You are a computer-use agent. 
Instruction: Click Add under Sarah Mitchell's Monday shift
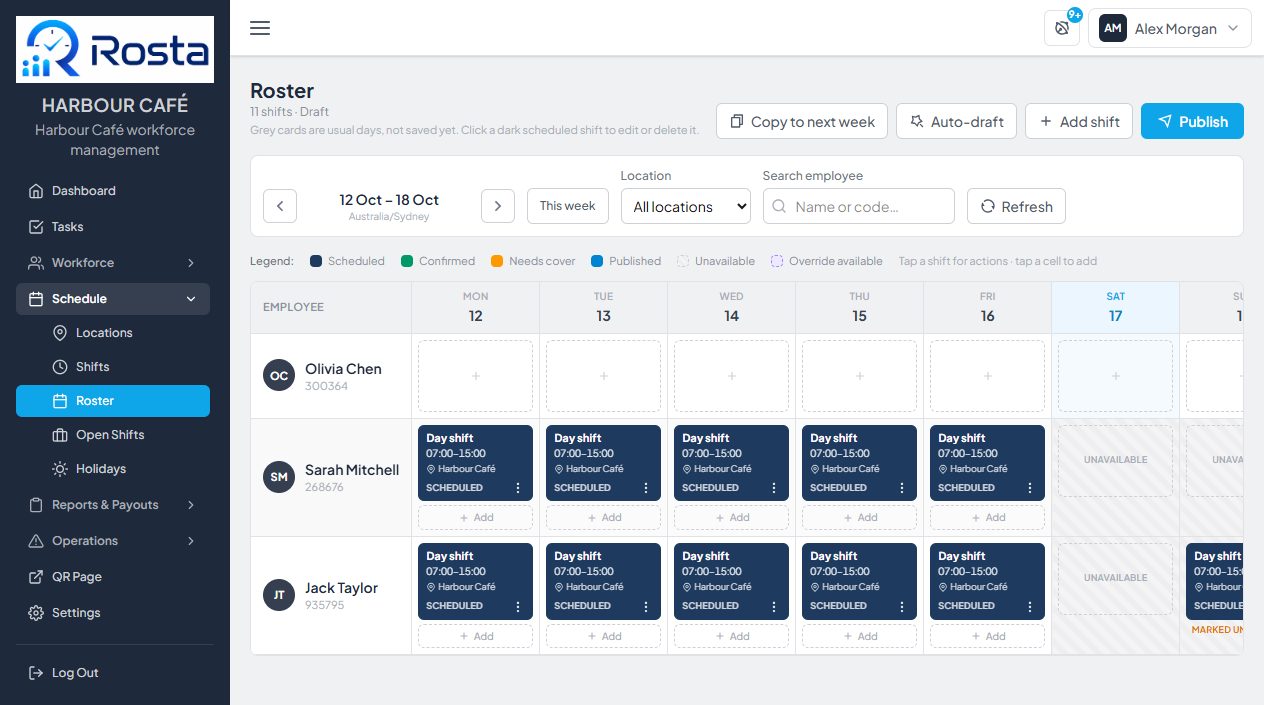pyautogui.click(x=476, y=518)
